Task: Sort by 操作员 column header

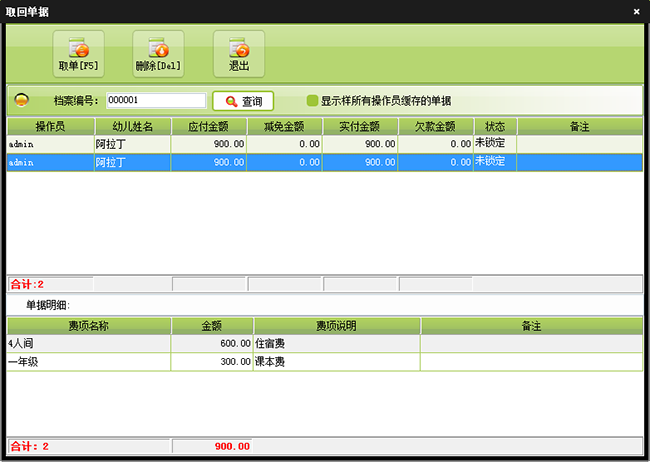Action: tap(51, 127)
